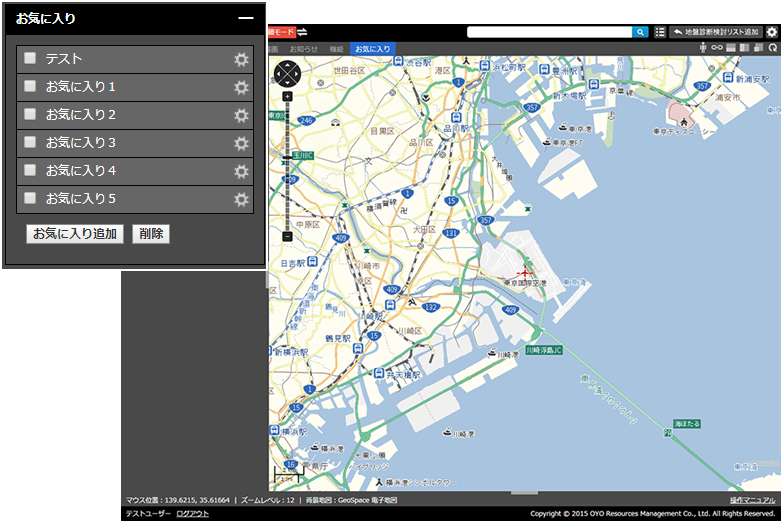The height and width of the screenshot is (521, 781).
Task: Collapse the お気に入り panel with minimize bar
Action: click(x=246, y=18)
